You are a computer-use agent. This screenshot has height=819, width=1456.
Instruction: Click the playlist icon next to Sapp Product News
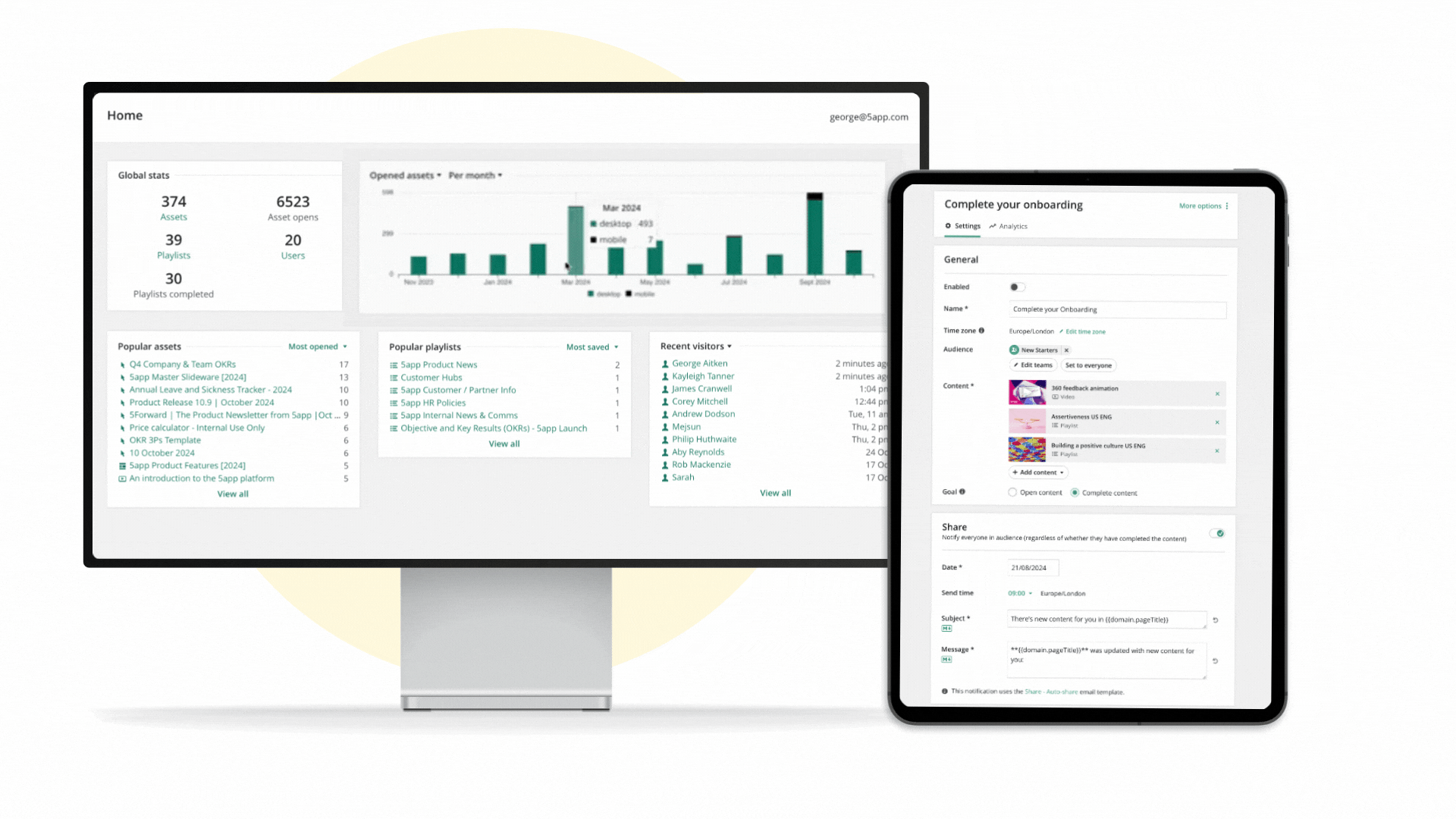click(394, 364)
